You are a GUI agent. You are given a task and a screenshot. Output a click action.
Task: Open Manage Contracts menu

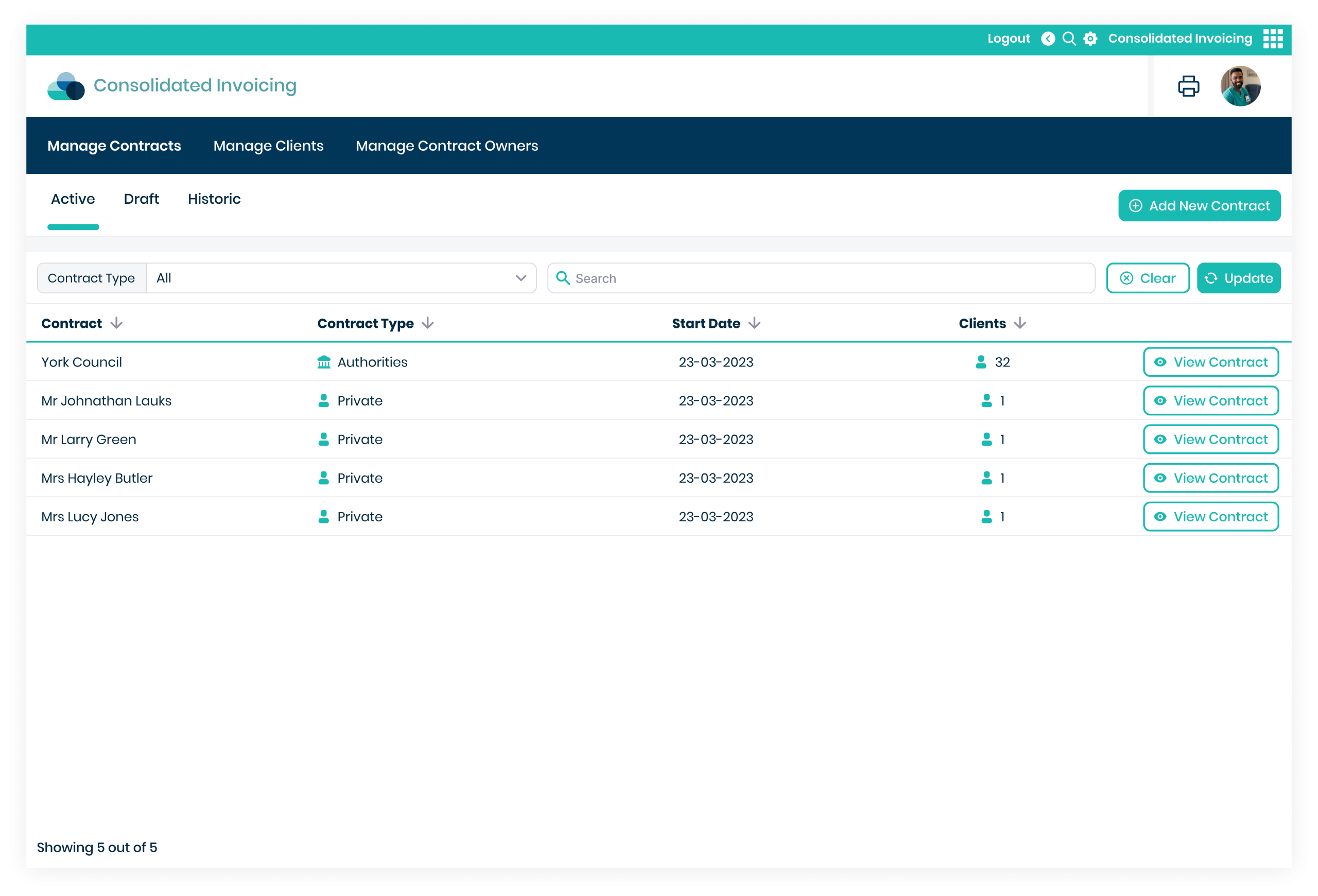pyautogui.click(x=114, y=146)
